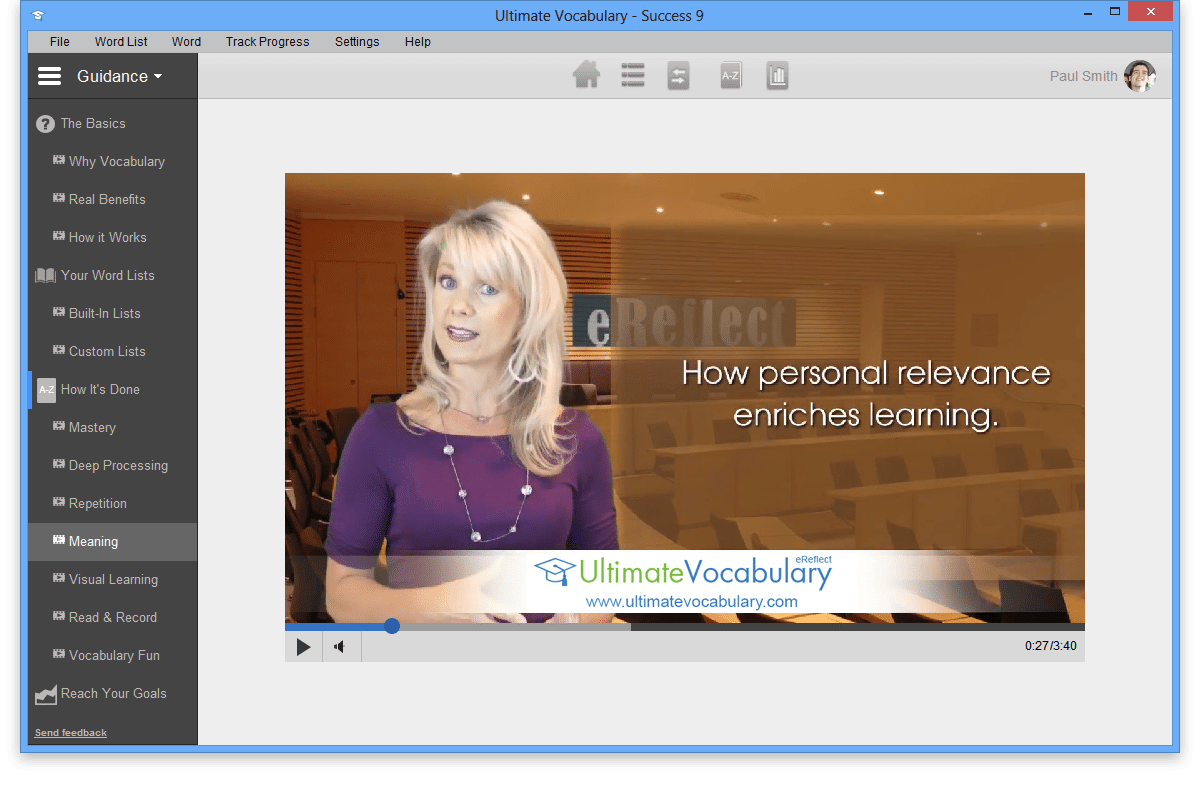Minimize the Ultimate Vocabulary window
1200x790 pixels.
1089,14
